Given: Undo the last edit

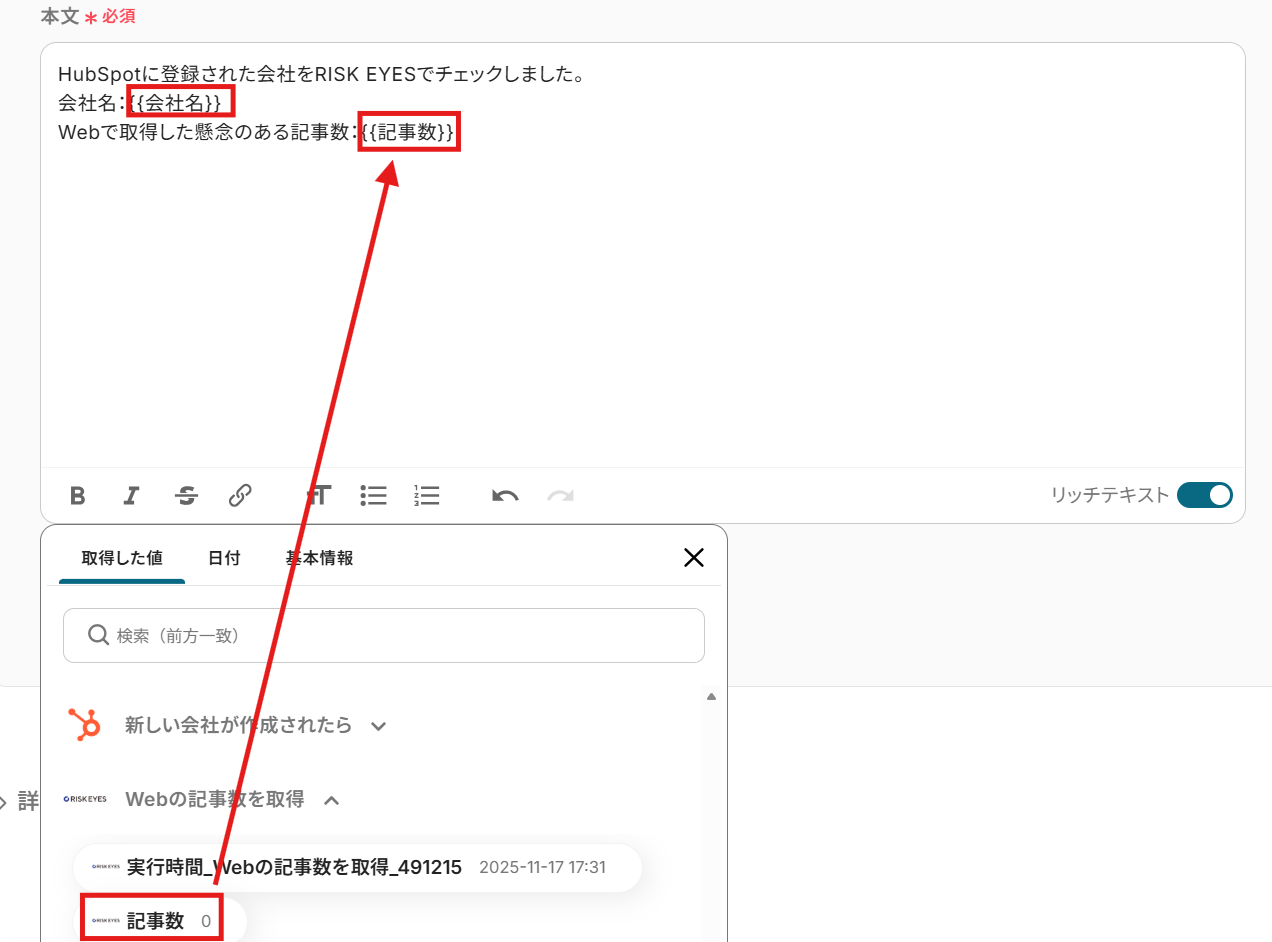Looking at the screenshot, I should 505,495.
